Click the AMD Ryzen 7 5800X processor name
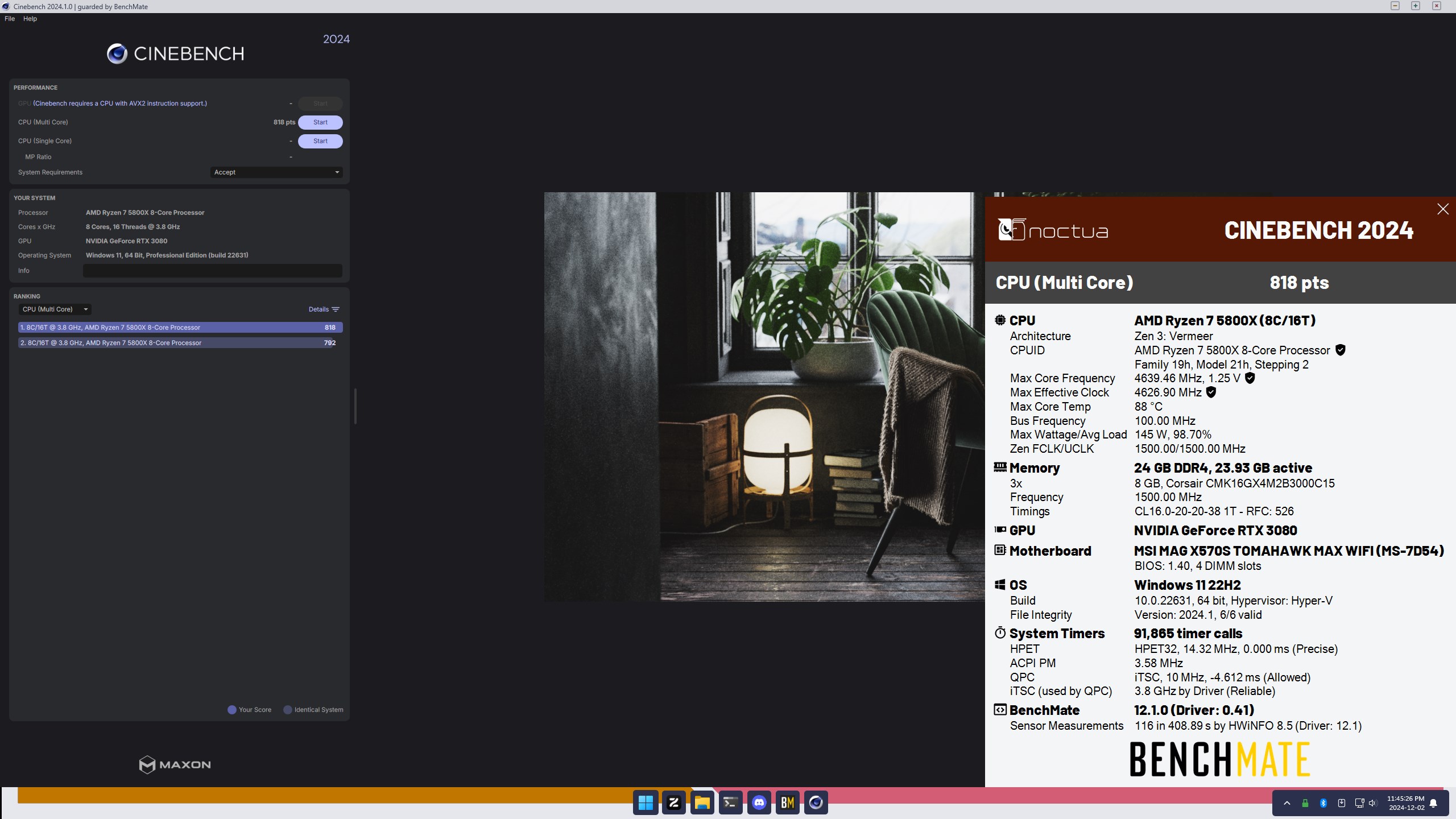This screenshot has height=819, width=1456. 145,213
